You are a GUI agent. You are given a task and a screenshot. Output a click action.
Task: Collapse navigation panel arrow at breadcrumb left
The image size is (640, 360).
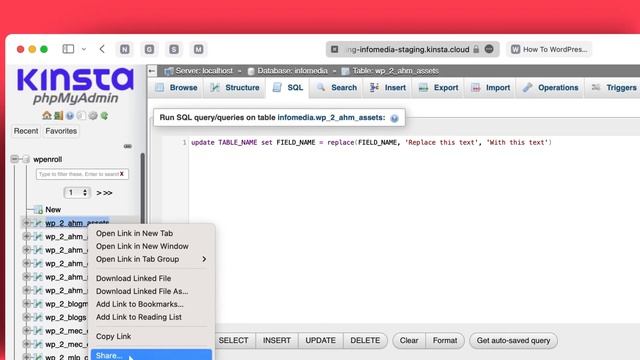coord(152,71)
